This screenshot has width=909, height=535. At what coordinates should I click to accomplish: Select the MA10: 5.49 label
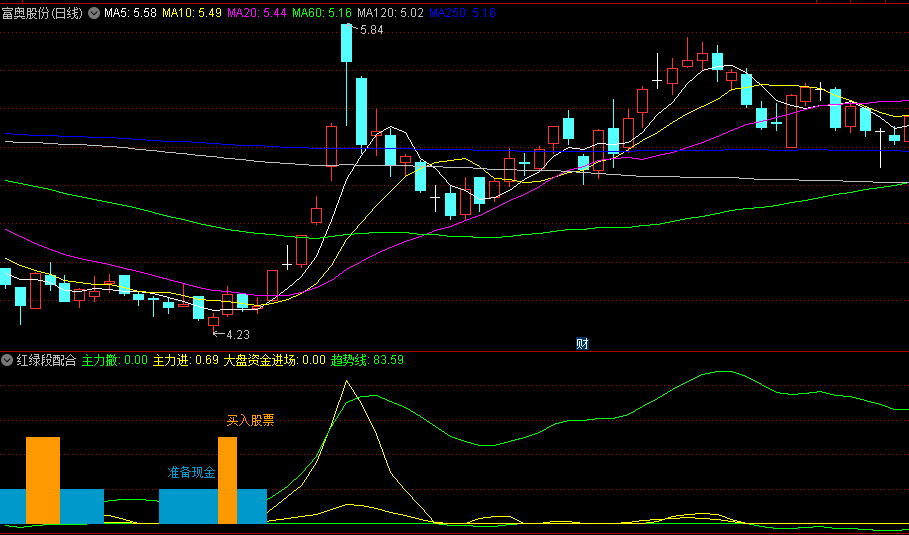pos(192,12)
